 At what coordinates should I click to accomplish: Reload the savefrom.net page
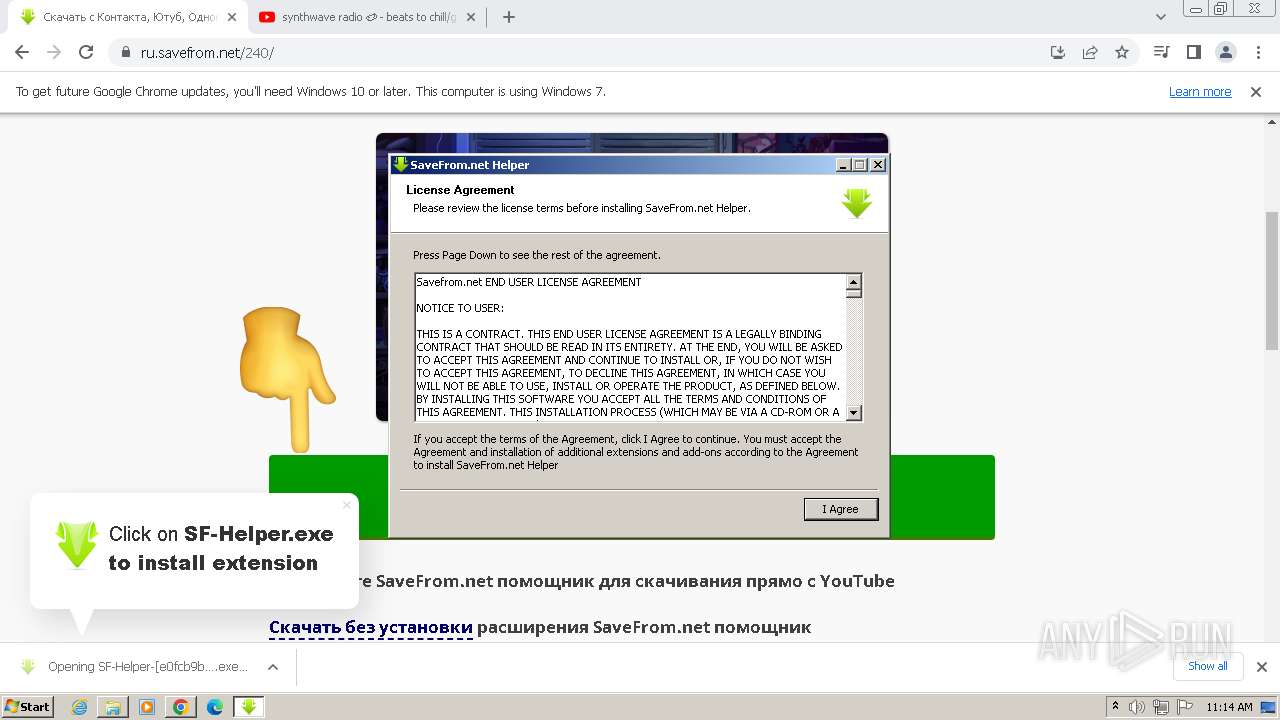click(x=86, y=53)
